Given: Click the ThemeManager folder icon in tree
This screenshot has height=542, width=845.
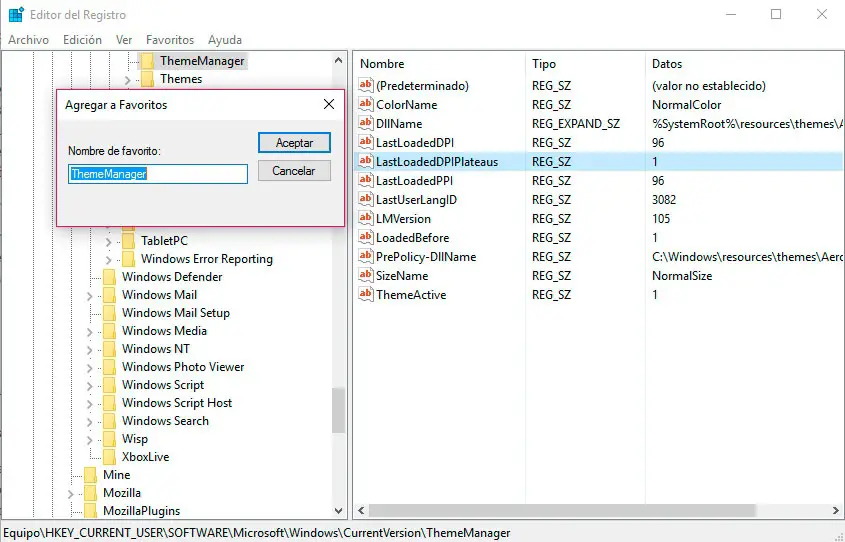Looking at the screenshot, I should pos(147,61).
